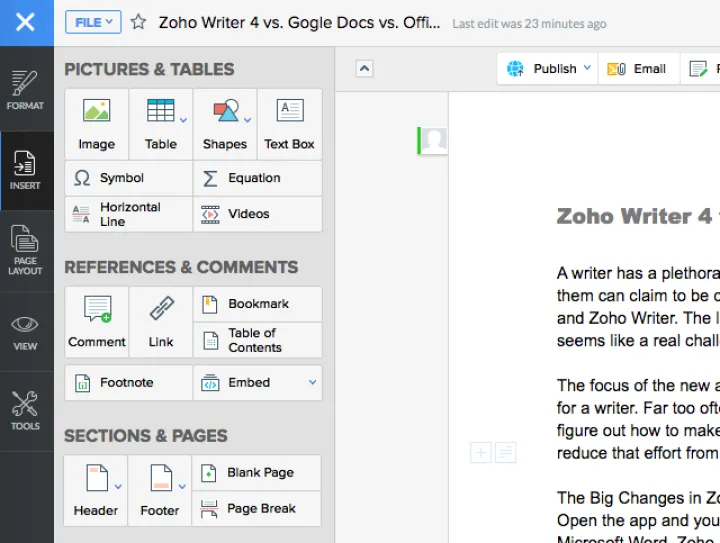Viewport: 720px width, 543px height.
Task: Insert an Image from the panel
Action: coord(96,123)
